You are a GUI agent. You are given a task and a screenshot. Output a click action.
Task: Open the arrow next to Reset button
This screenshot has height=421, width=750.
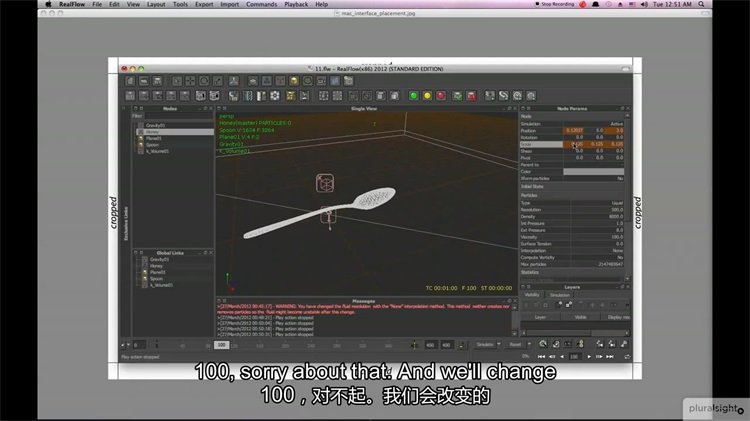(x=529, y=344)
